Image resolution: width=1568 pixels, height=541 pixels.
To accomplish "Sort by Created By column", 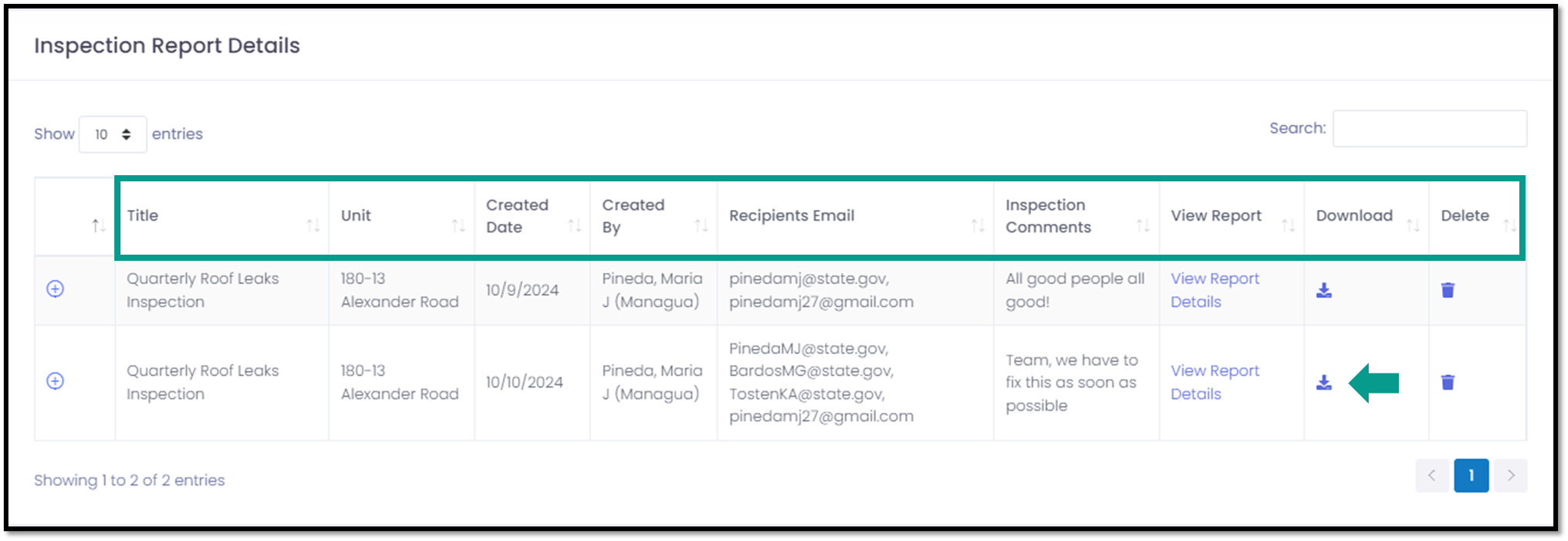I will (653, 216).
